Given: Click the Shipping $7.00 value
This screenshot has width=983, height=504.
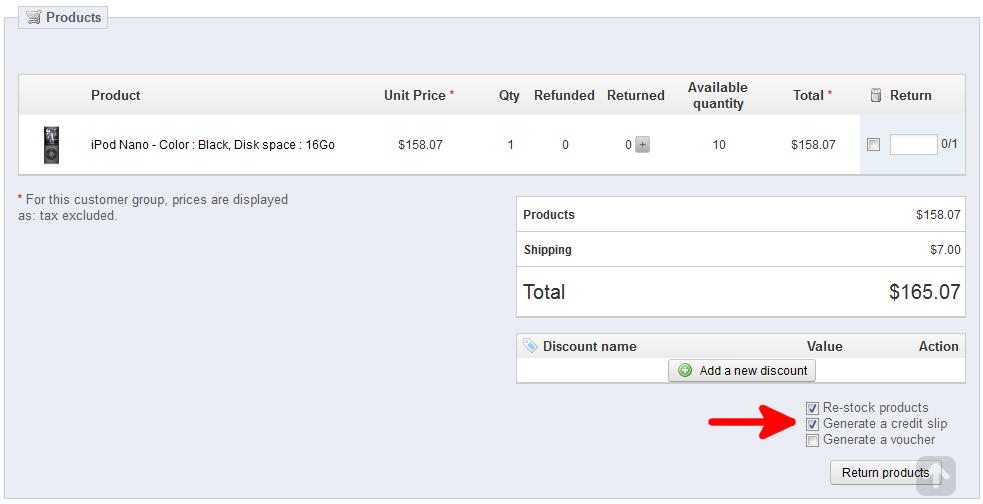Looking at the screenshot, I should point(945,249).
